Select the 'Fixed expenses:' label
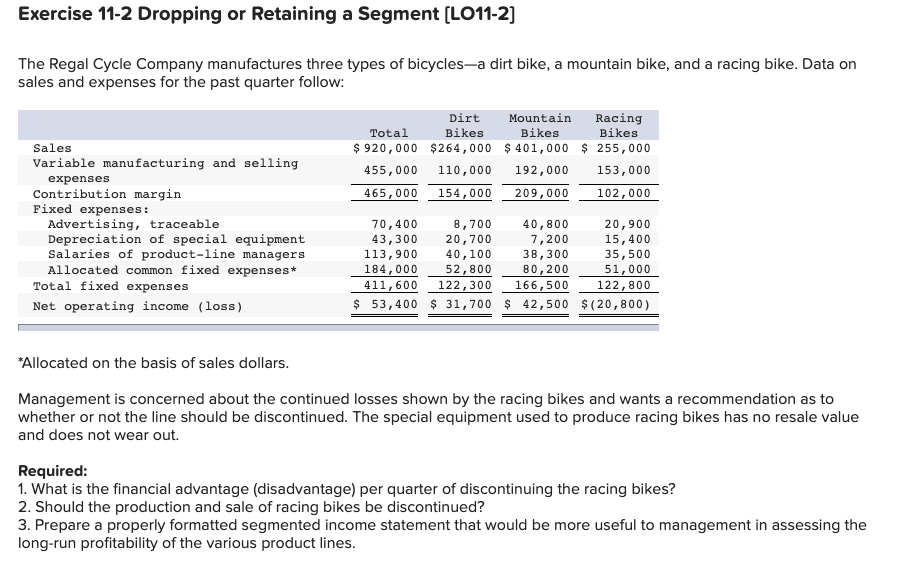 pyautogui.click(x=91, y=209)
